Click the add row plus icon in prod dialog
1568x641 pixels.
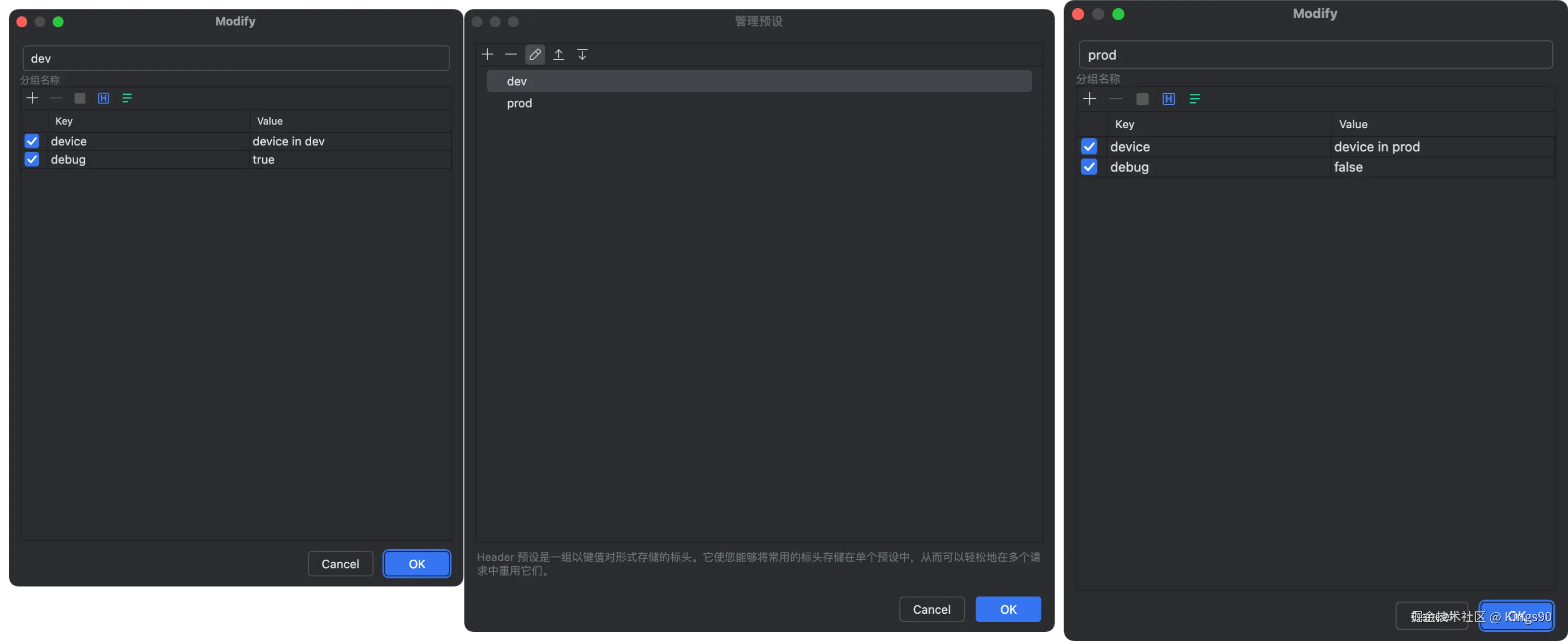click(x=1089, y=99)
